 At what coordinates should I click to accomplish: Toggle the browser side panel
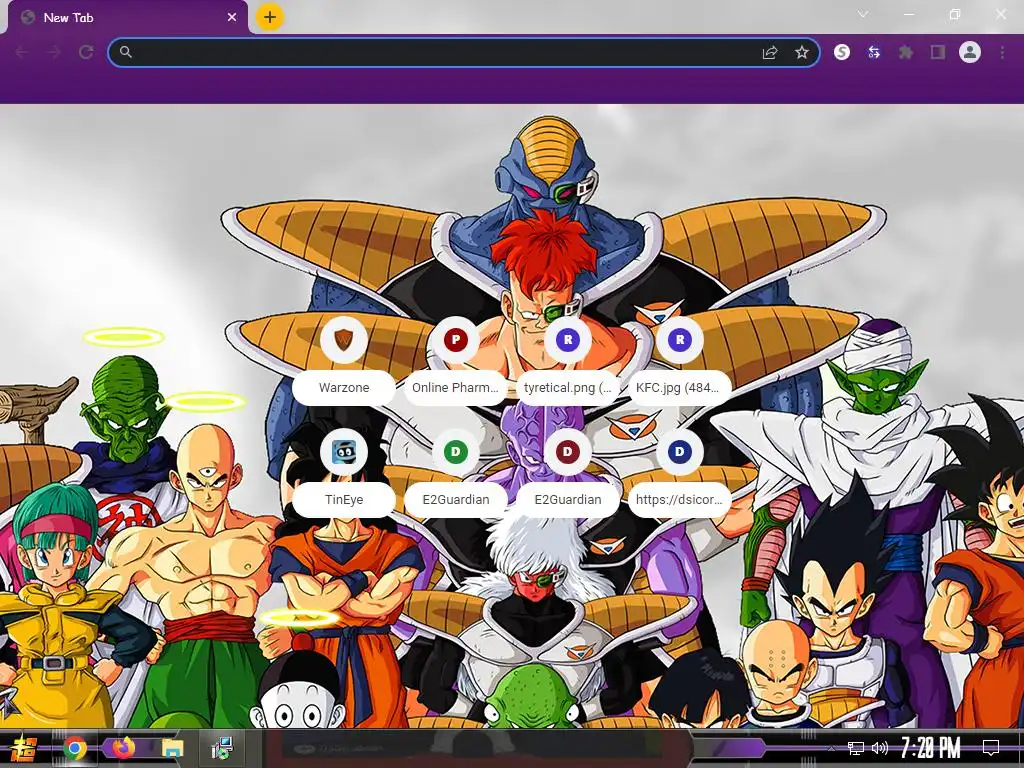pyautogui.click(x=938, y=52)
